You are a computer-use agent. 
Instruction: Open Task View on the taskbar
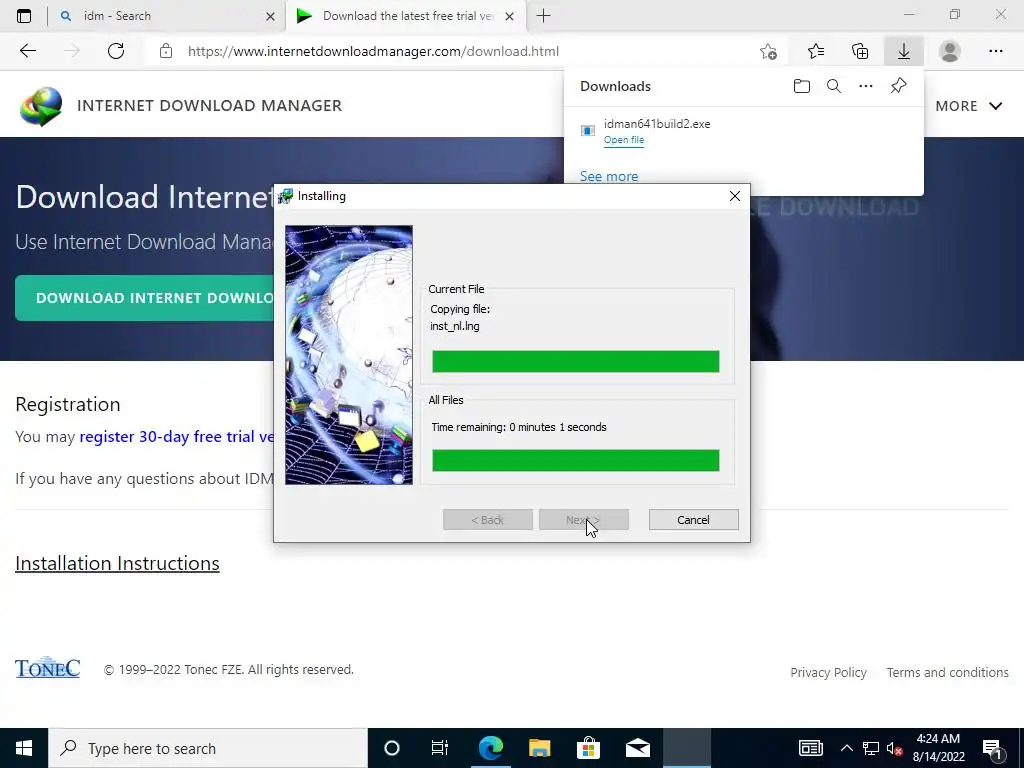440,748
